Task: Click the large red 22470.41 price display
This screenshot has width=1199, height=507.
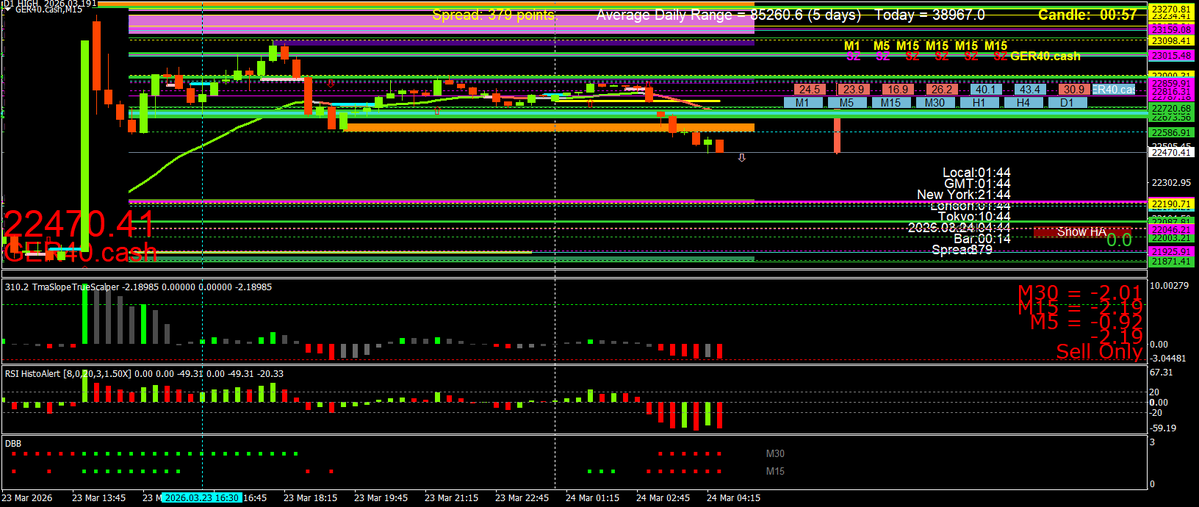Action: [x=79, y=224]
